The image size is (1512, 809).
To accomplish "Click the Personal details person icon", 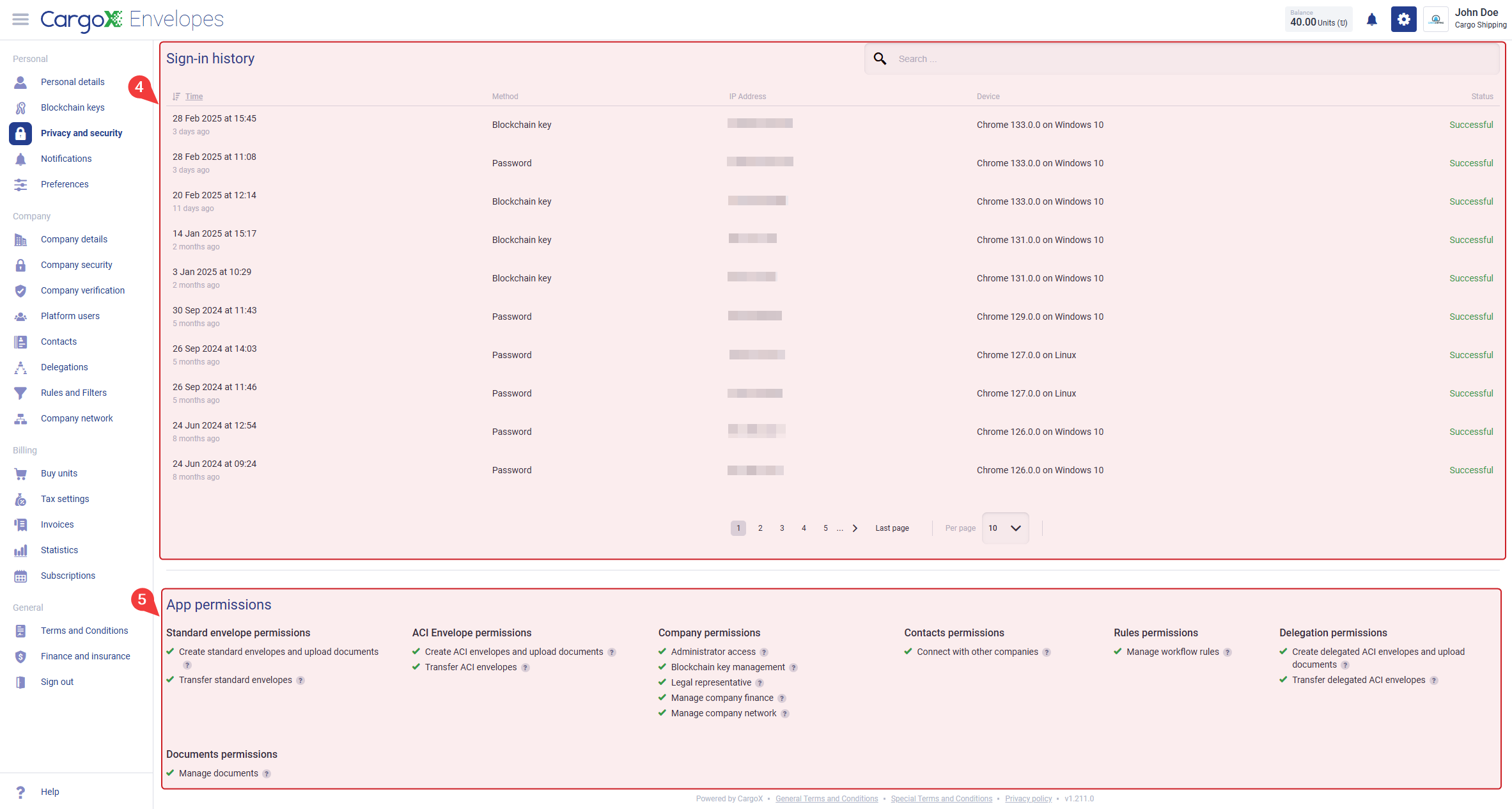I will tap(20, 82).
